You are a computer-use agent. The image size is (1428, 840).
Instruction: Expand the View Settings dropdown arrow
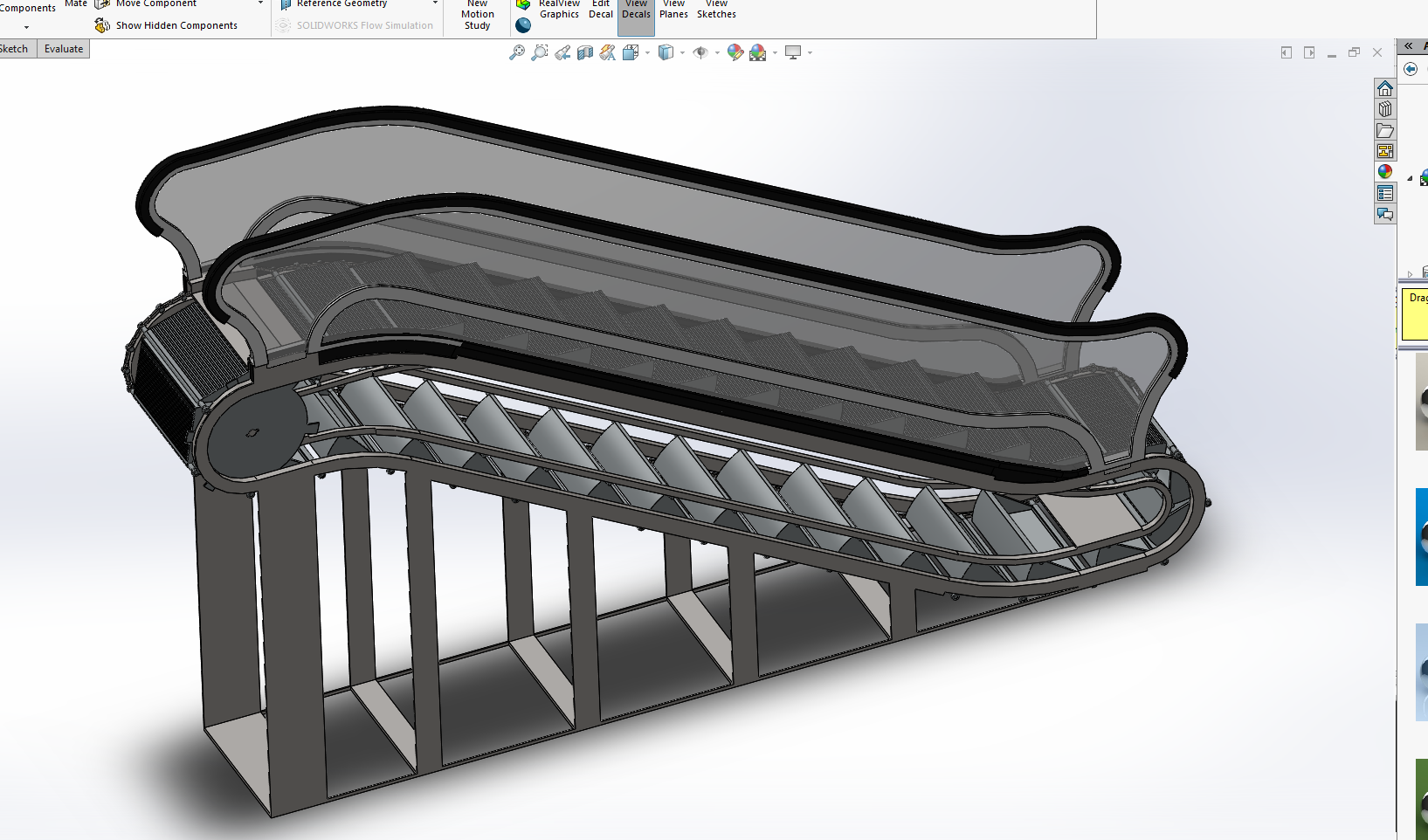(810, 52)
